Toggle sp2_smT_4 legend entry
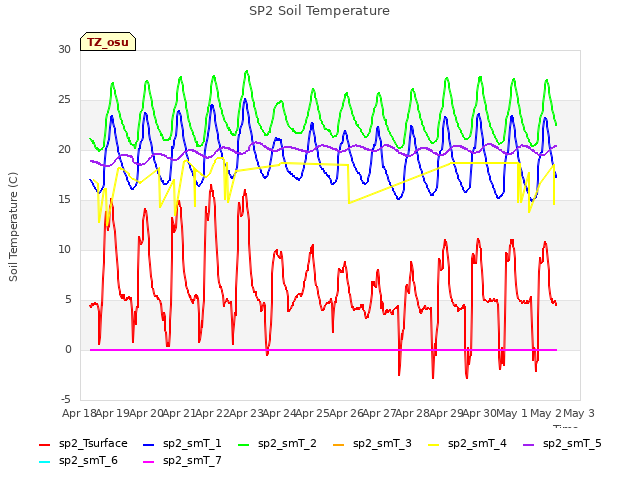640x480 pixels. coord(468,444)
